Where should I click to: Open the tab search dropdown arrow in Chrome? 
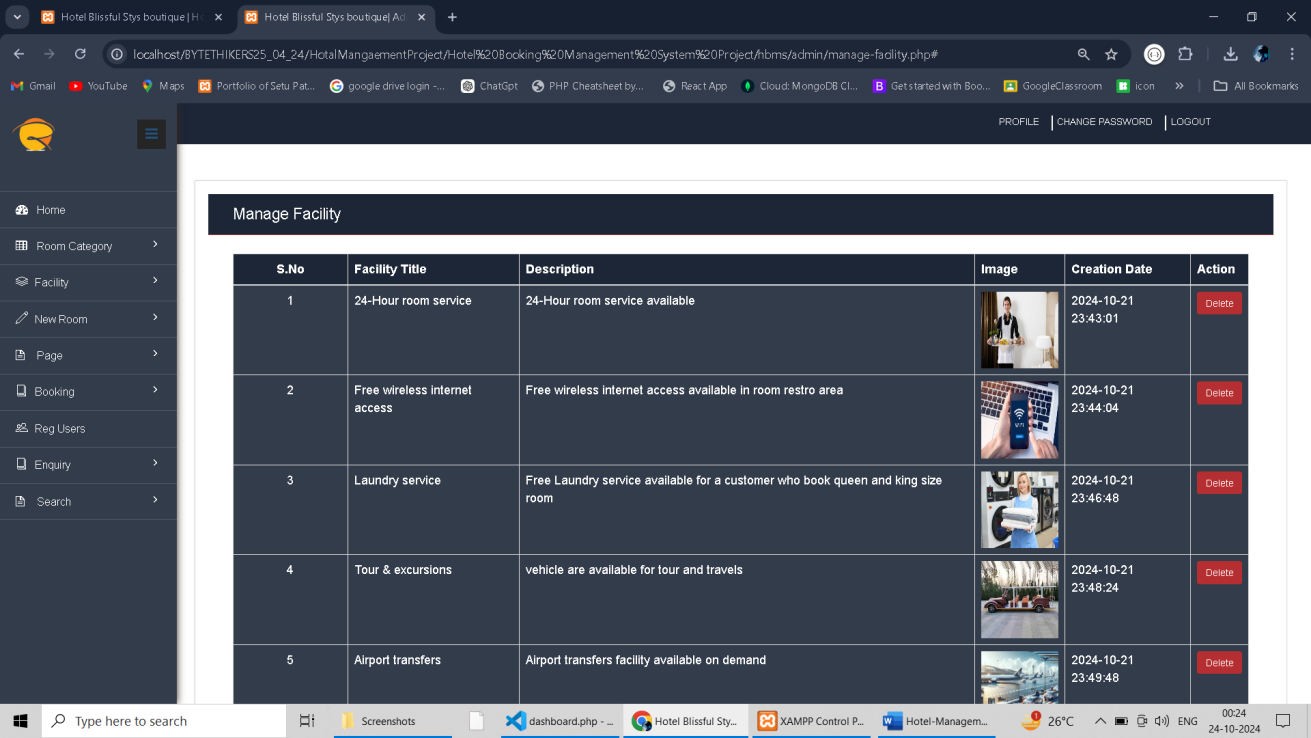pos(17,17)
